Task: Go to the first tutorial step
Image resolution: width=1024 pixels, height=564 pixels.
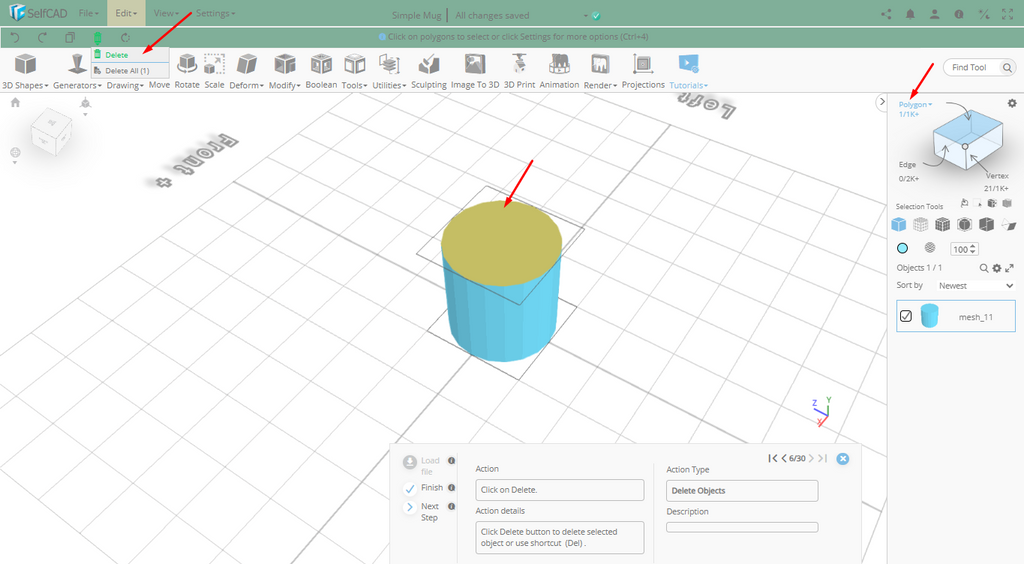Action: click(773, 459)
